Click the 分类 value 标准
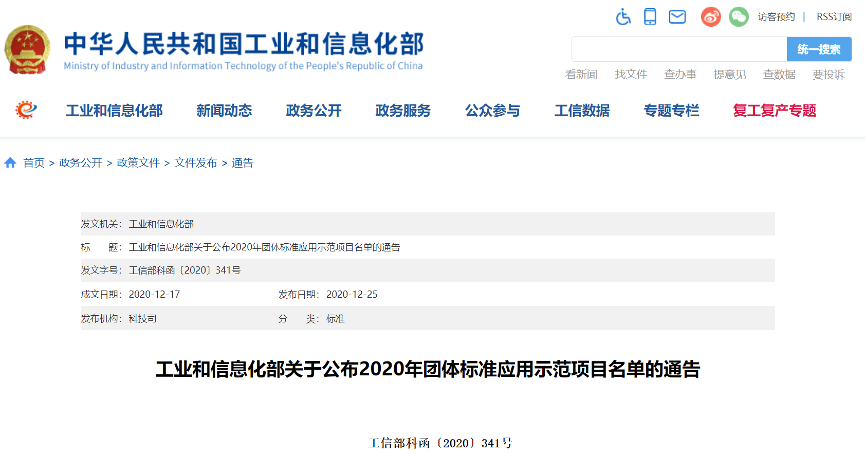Image resolution: width=866 pixels, height=454 pixels. [x=335, y=319]
